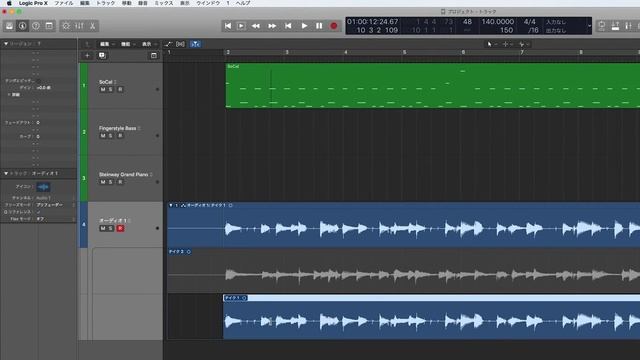Open the ミックス menu

click(x=163, y=3)
